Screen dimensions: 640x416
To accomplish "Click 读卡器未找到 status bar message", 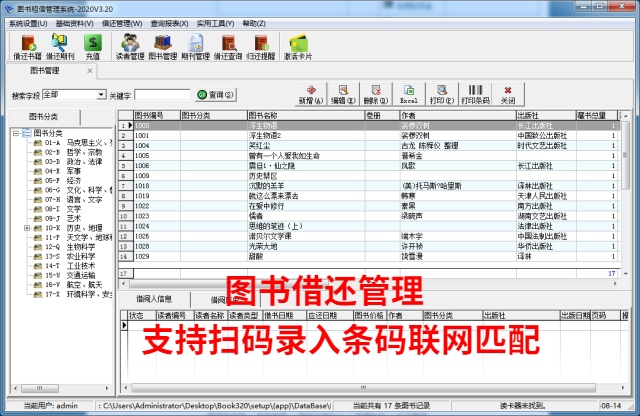I will pyautogui.click(x=522, y=405).
